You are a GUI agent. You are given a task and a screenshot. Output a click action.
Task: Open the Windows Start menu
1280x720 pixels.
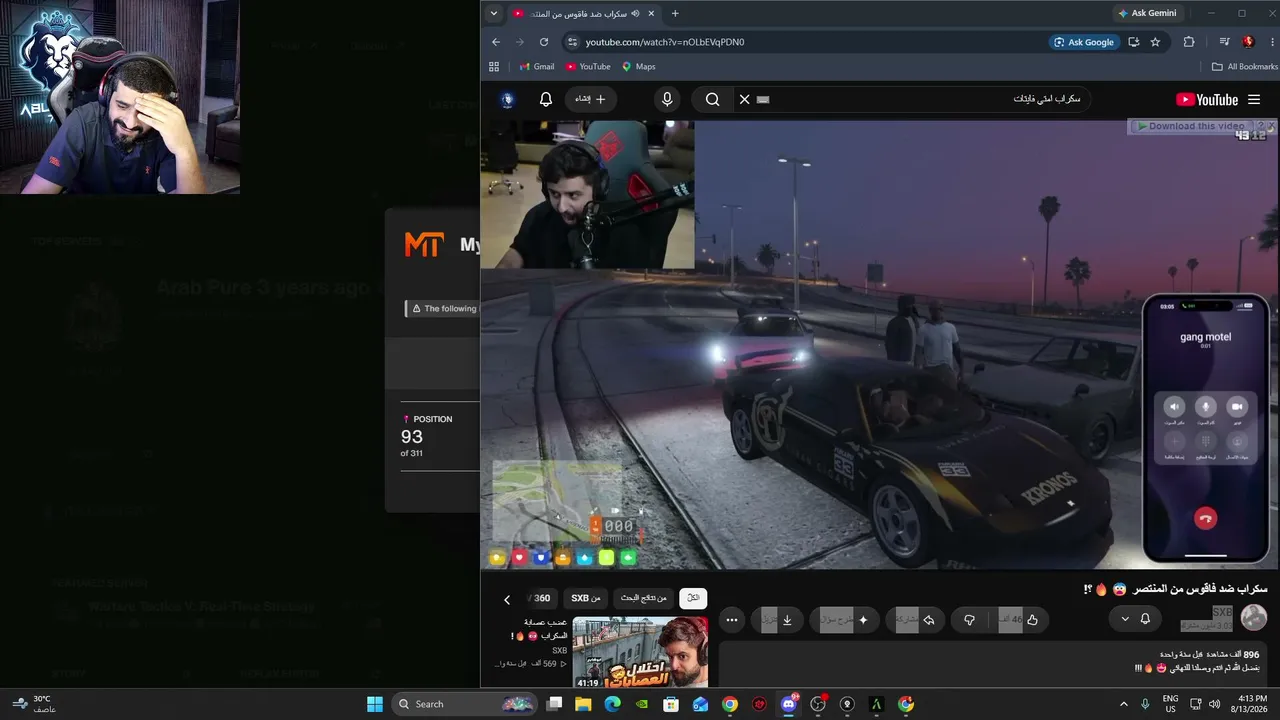pyautogui.click(x=375, y=704)
